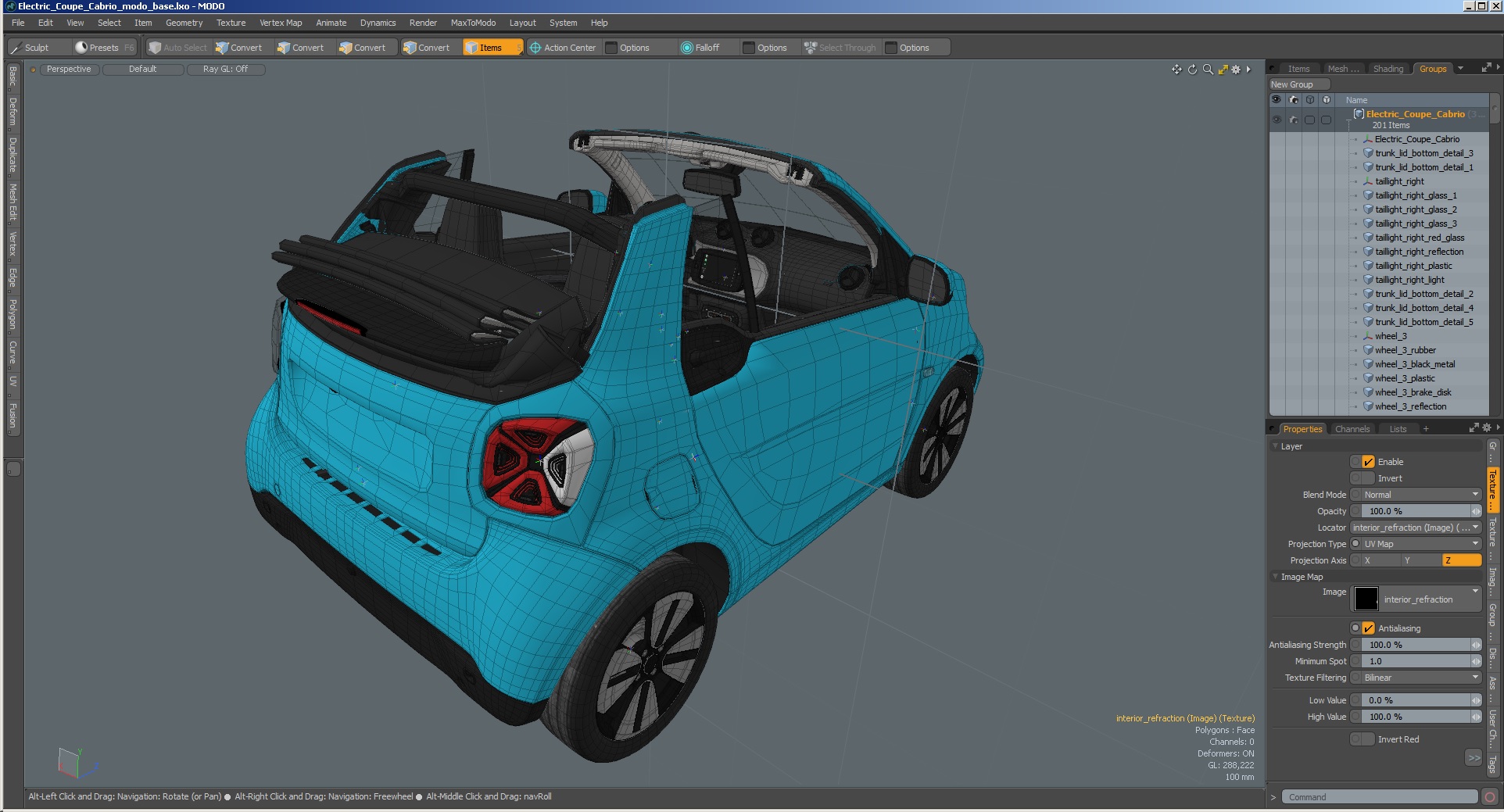Screen dimensions: 1504x812
Task: Maximize the viewport with the yellow arrows icon
Action: 1223,70
